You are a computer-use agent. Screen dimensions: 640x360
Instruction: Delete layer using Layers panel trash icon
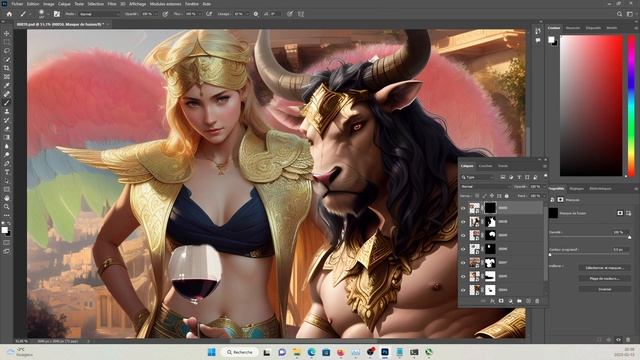pyautogui.click(x=537, y=301)
